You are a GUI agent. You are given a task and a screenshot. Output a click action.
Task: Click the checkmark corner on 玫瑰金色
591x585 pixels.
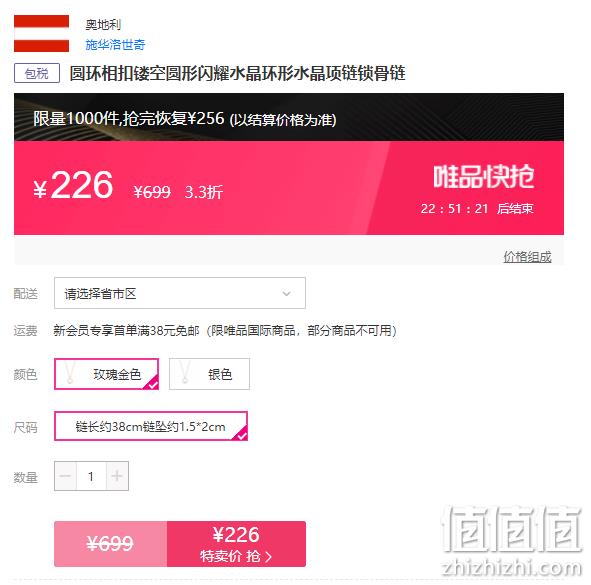point(152,383)
